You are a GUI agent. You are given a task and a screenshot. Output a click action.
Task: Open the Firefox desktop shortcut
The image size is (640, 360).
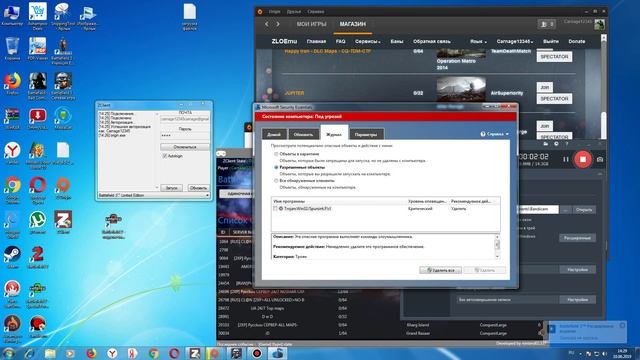point(12,83)
